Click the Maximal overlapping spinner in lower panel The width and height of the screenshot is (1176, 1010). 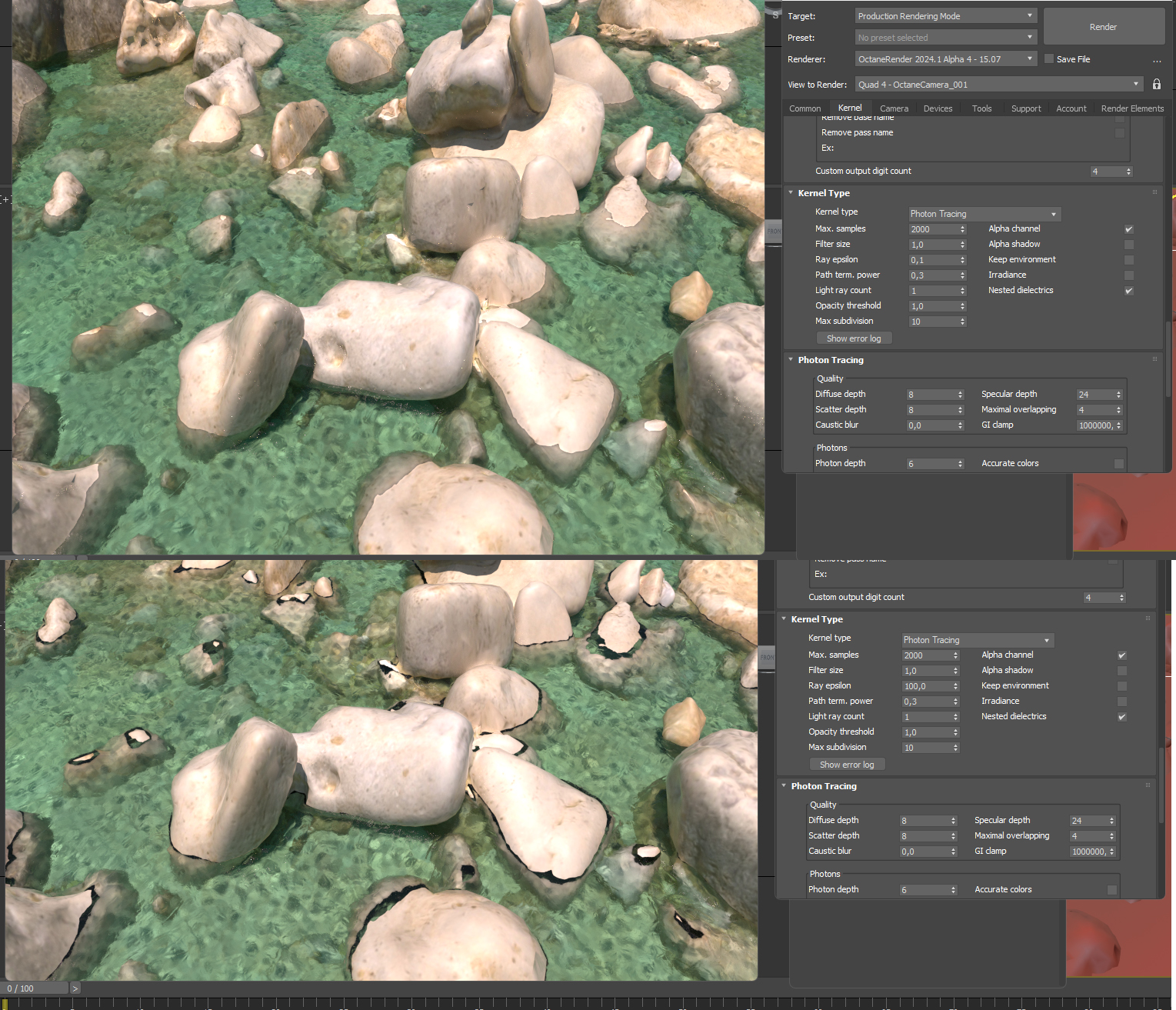coord(1112,836)
